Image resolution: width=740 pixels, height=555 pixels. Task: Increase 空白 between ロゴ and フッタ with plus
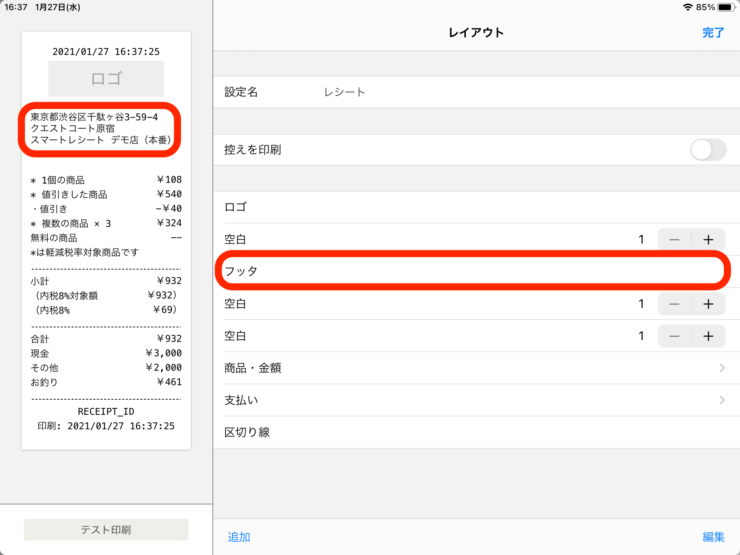(x=708, y=240)
